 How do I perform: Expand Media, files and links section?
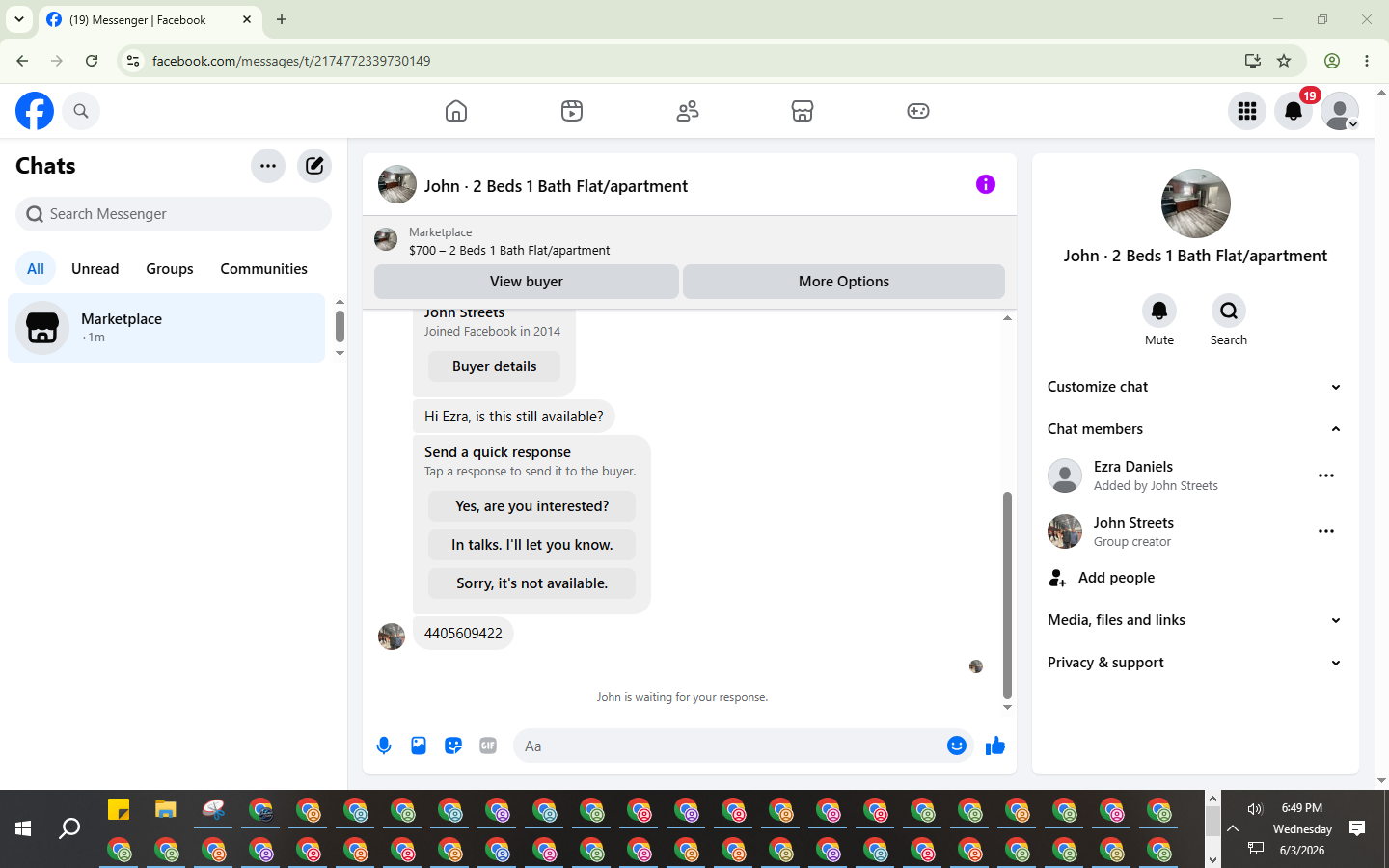click(x=1195, y=620)
